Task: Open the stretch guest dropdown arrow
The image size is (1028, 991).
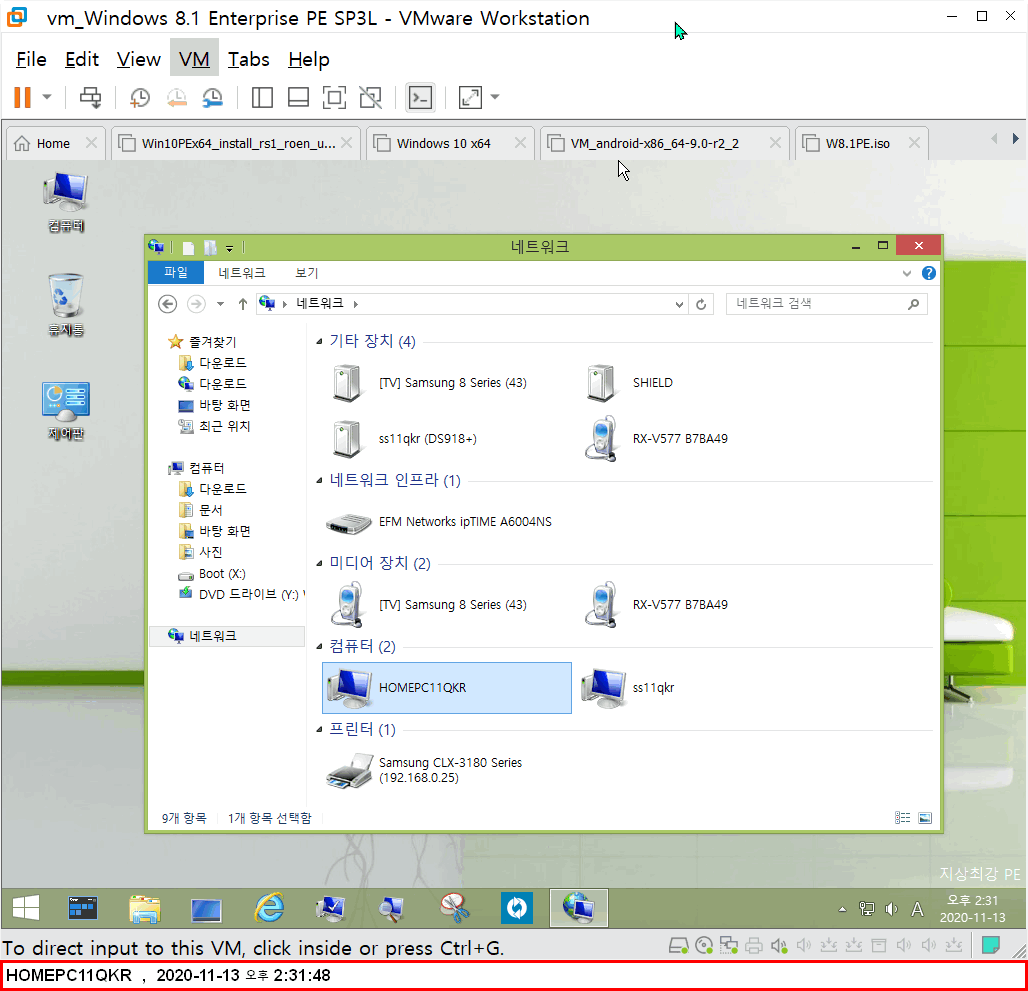Action: pos(495,97)
